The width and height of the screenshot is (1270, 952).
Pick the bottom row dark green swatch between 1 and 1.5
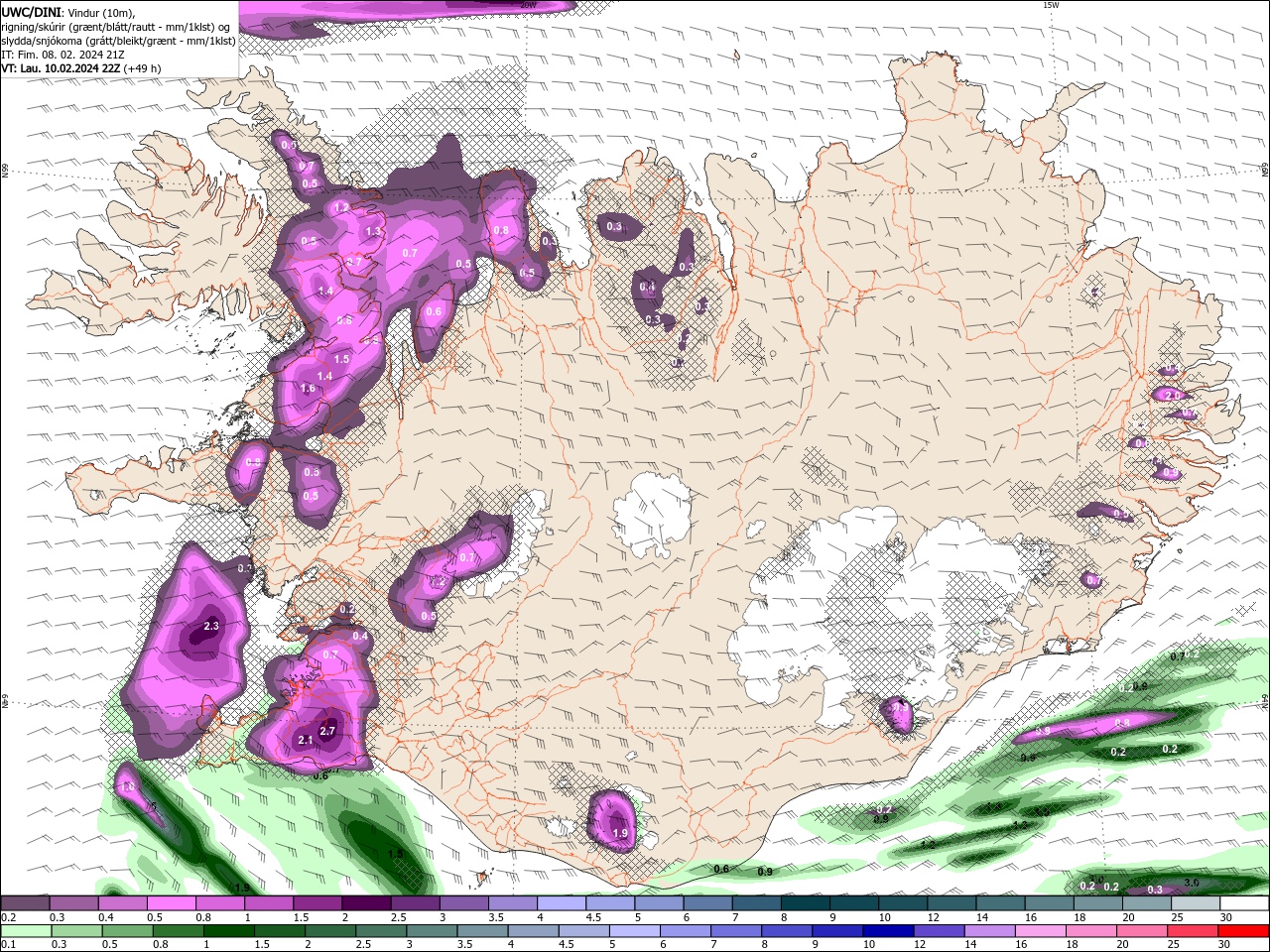coord(229,931)
